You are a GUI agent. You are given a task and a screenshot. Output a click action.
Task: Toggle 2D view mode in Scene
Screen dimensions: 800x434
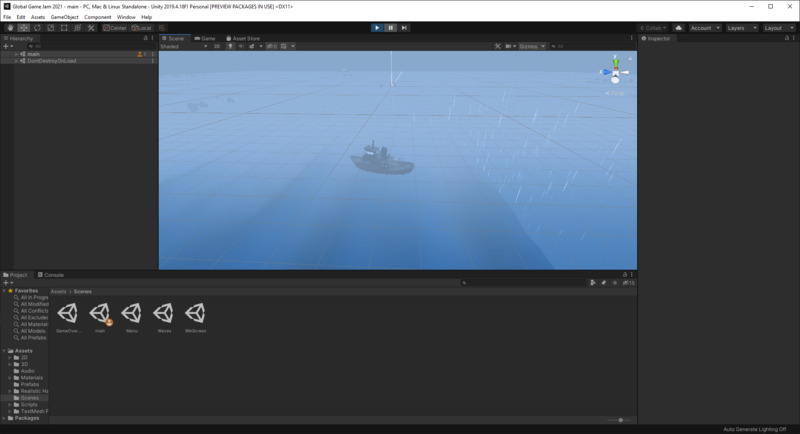pos(217,46)
